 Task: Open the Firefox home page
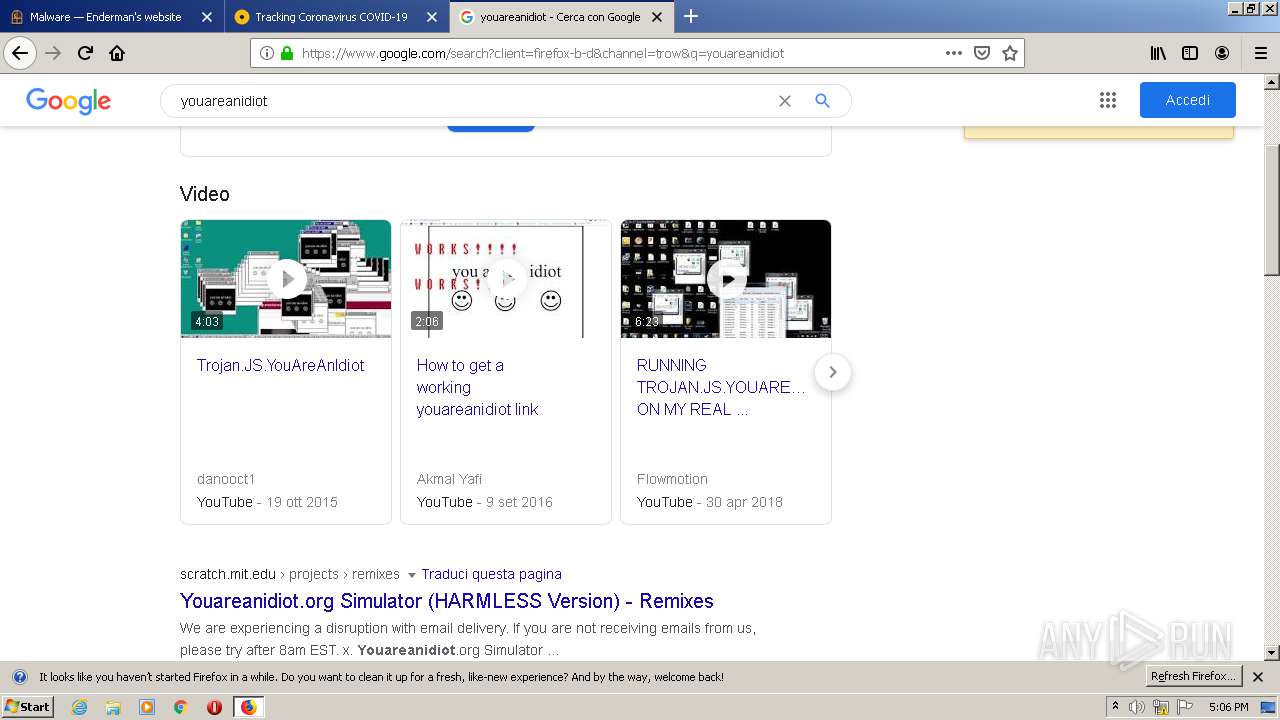(x=117, y=53)
